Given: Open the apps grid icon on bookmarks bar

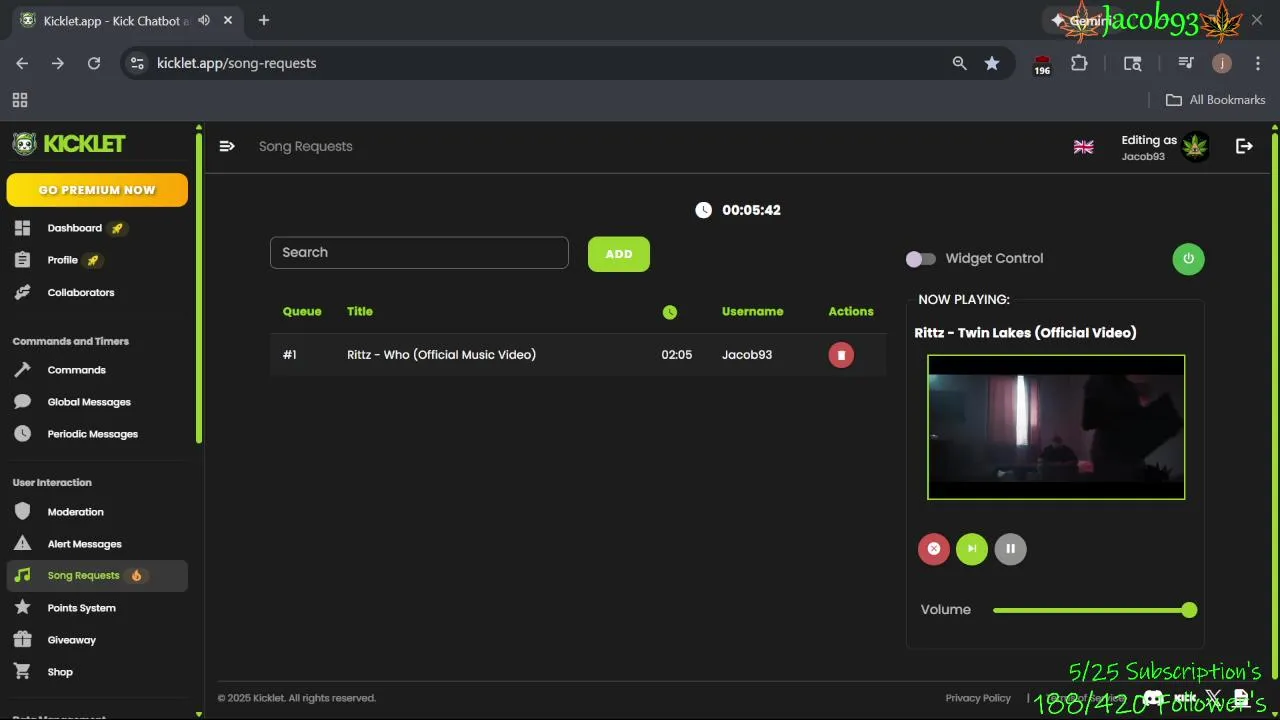Looking at the screenshot, I should pyautogui.click(x=20, y=100).
